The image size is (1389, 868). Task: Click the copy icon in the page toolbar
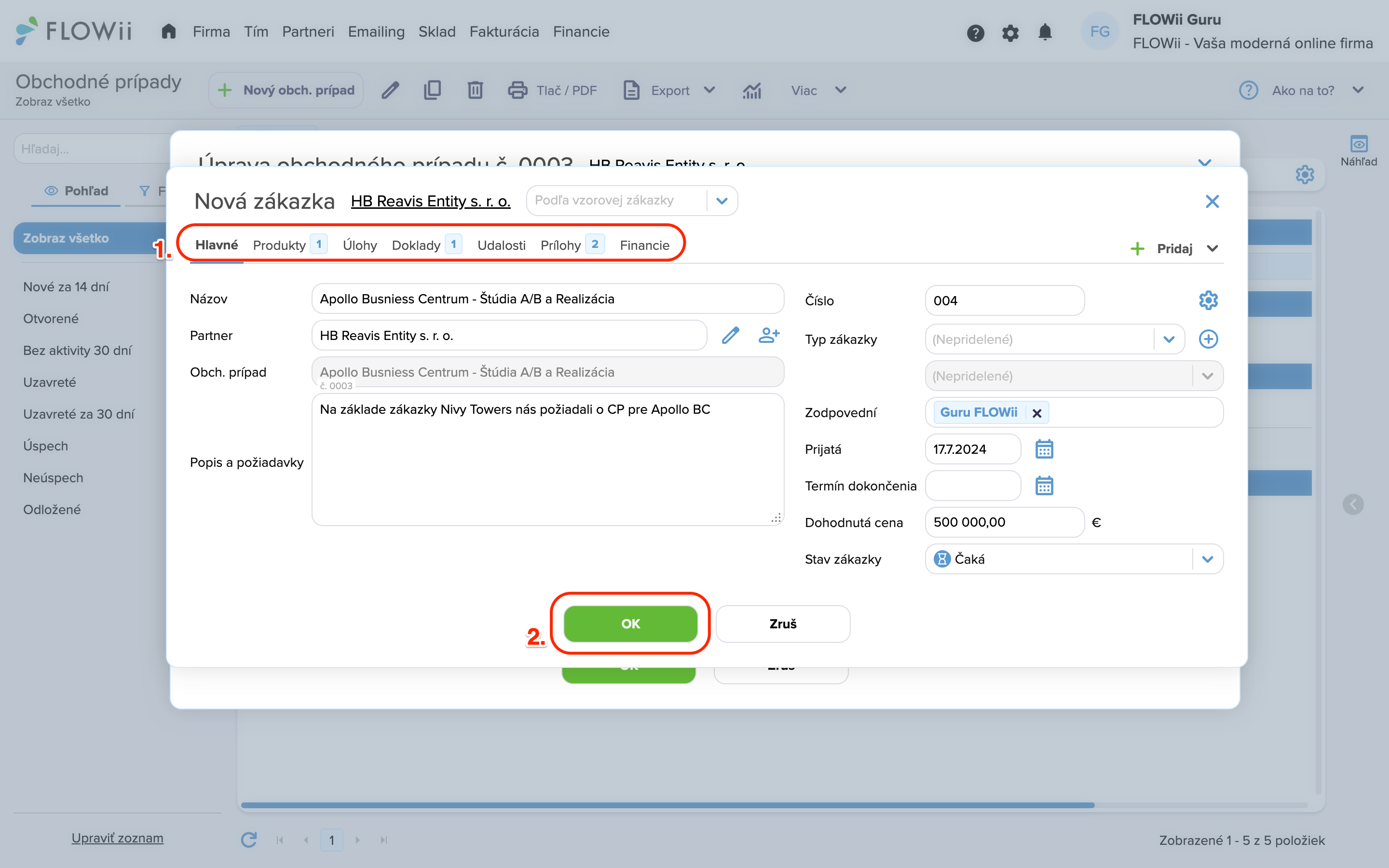pyautogui.click(x=432, y=90)
